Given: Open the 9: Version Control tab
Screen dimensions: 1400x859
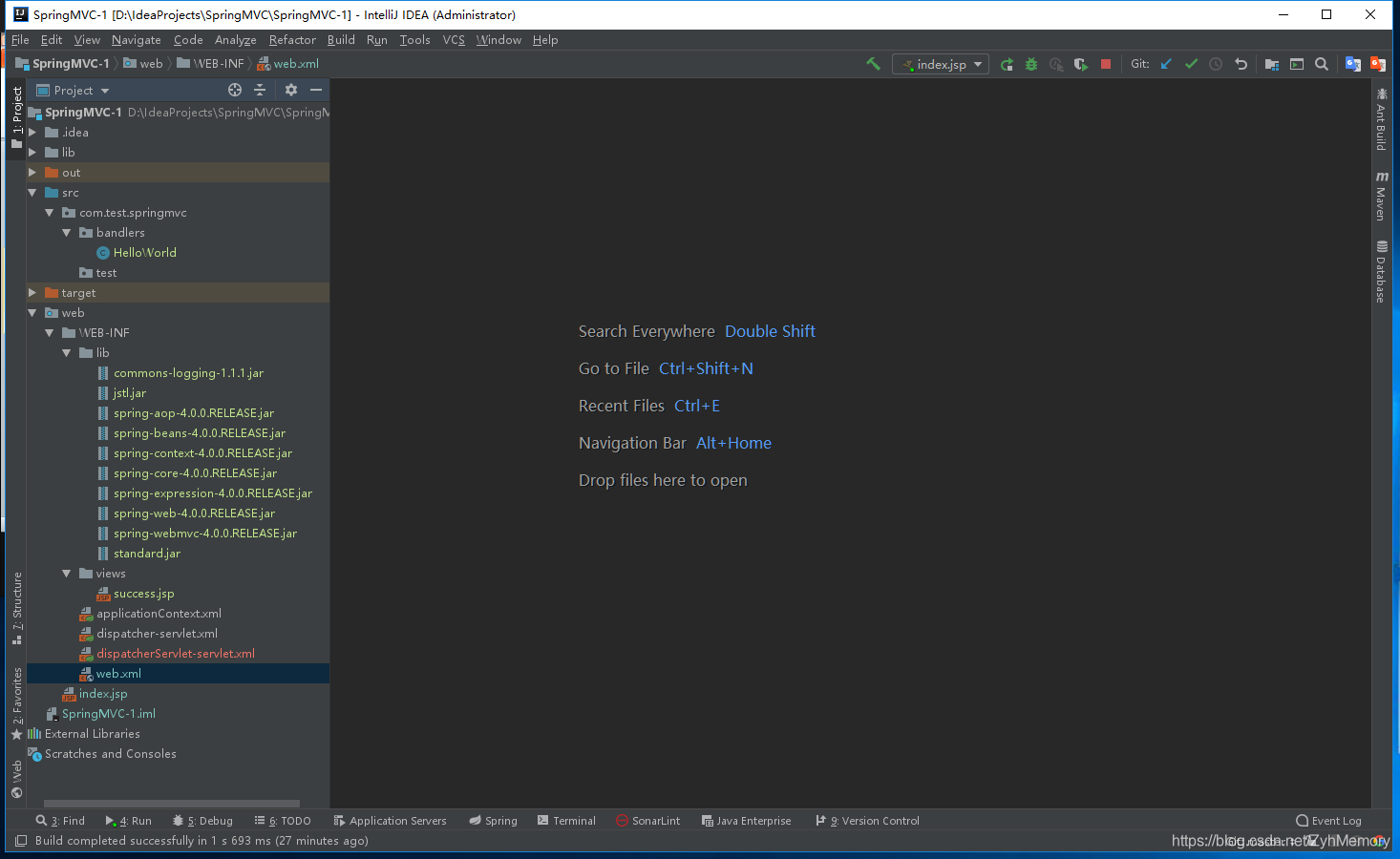Looking at the screenshot, I should pyautogui.click(x=867, y=821).
